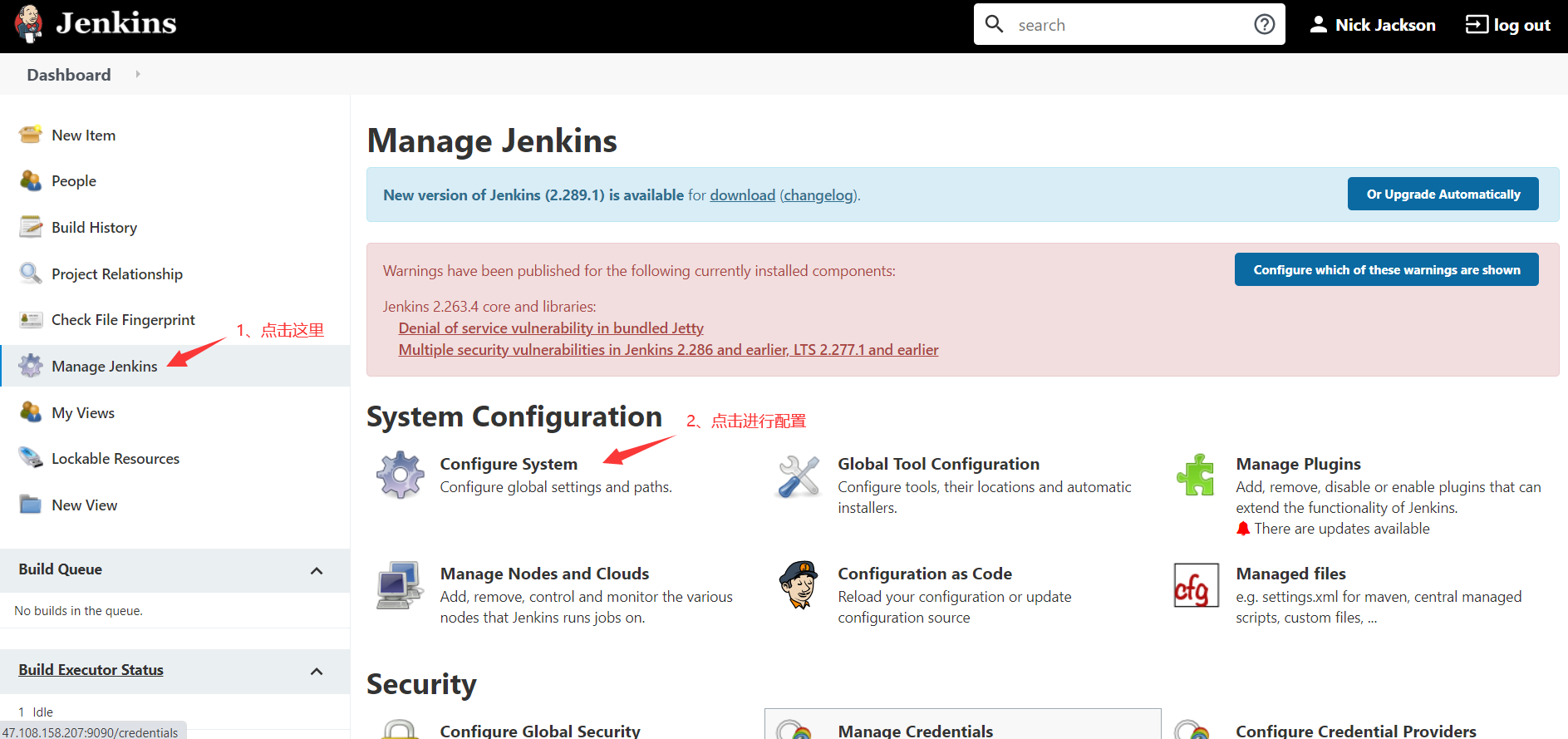Click the Project Relationship magnifier icon
Image resolution: width=1568 pixels, height=739 pixels.
pyautogui.click(x=31, y=273)
